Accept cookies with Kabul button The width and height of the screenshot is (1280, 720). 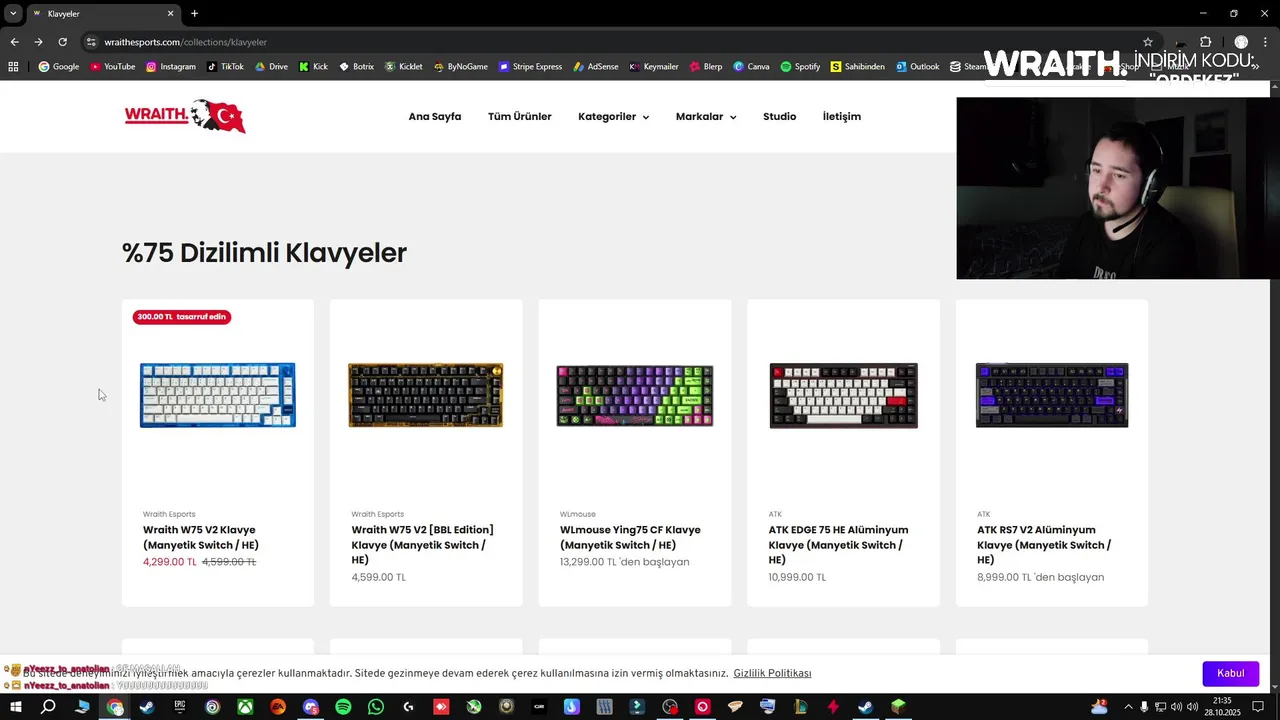click(1230, 673)
